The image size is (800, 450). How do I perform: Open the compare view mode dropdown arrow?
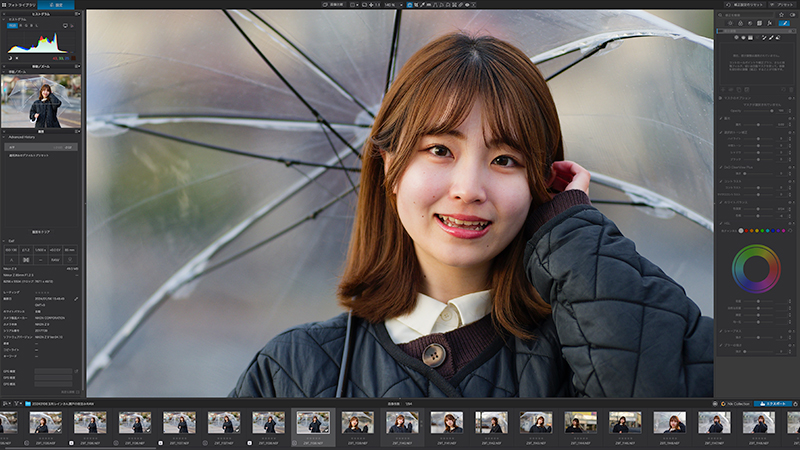coord(358,5)
